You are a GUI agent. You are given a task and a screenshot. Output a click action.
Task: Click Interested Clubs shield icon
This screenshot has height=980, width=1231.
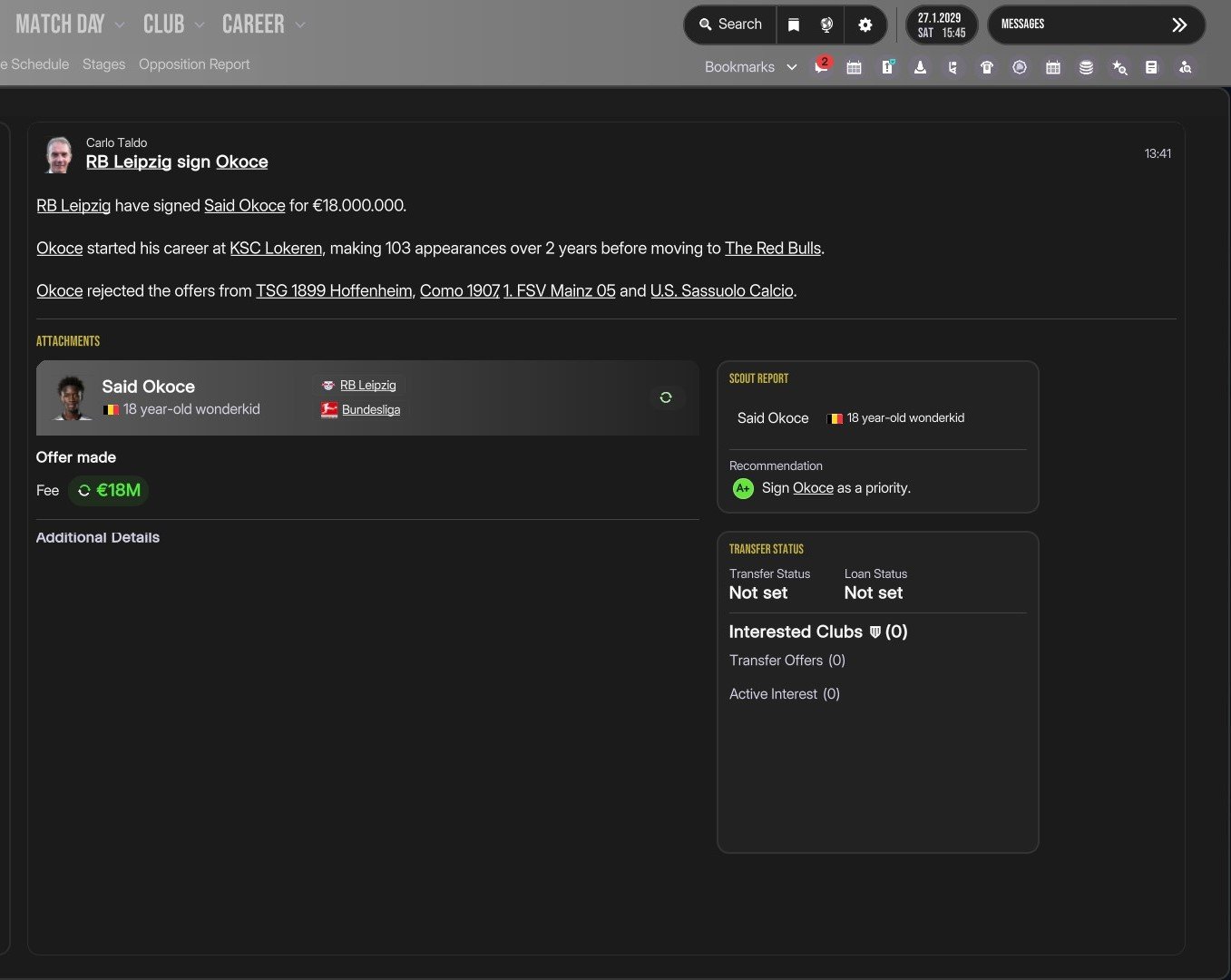pyautogui.click(x=875, y=632)
